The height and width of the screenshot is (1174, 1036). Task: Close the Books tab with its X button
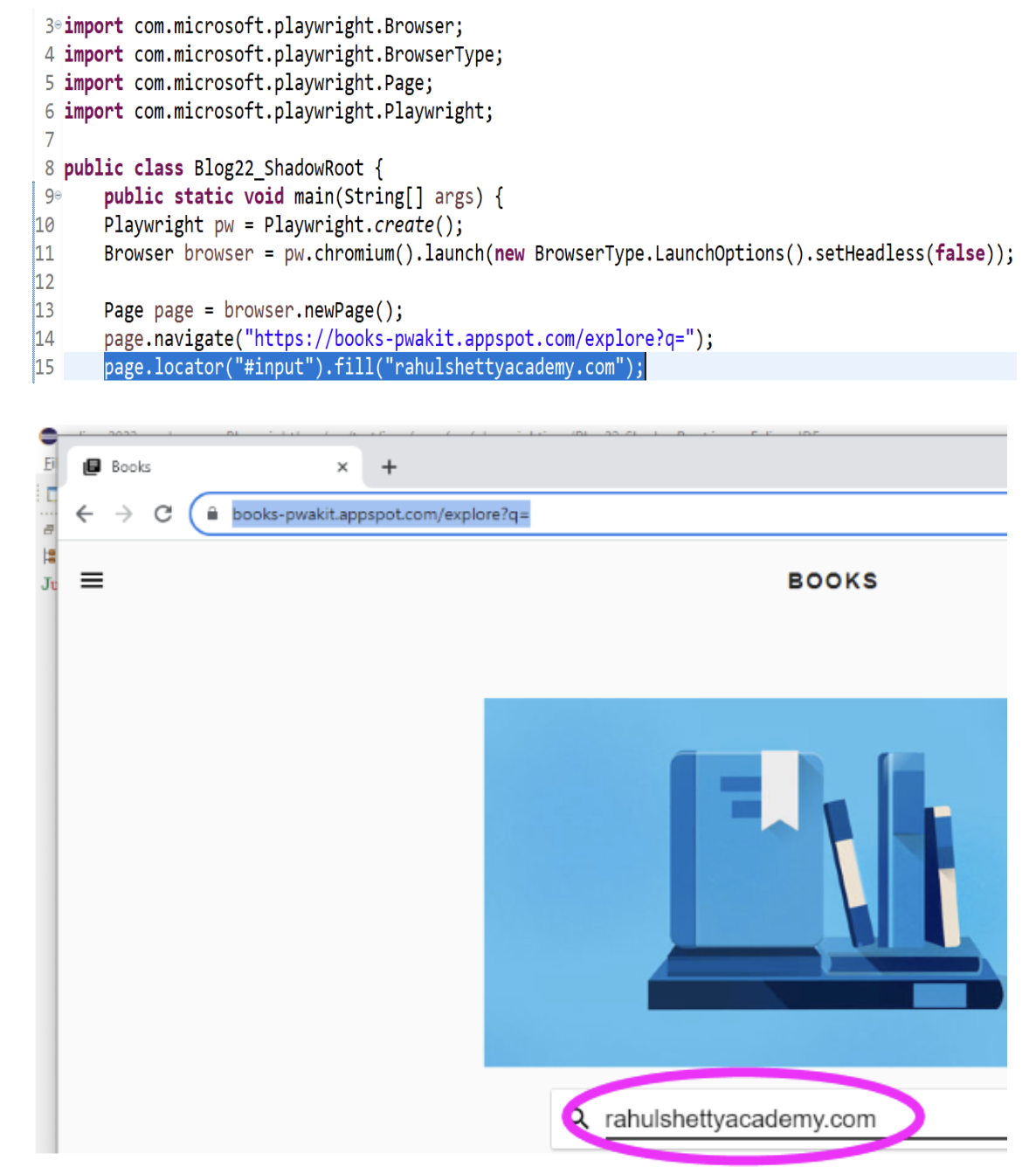[x=342, y=466]
